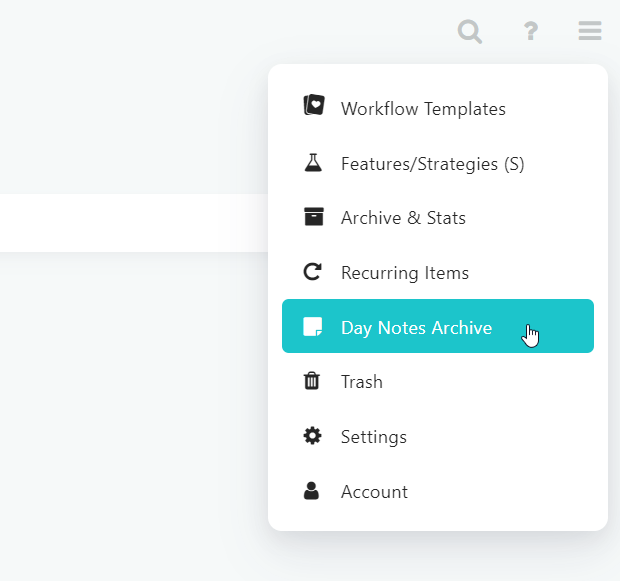Toggle the hamburger menu icon
The image size is (620, 581).
pos(590,31)
